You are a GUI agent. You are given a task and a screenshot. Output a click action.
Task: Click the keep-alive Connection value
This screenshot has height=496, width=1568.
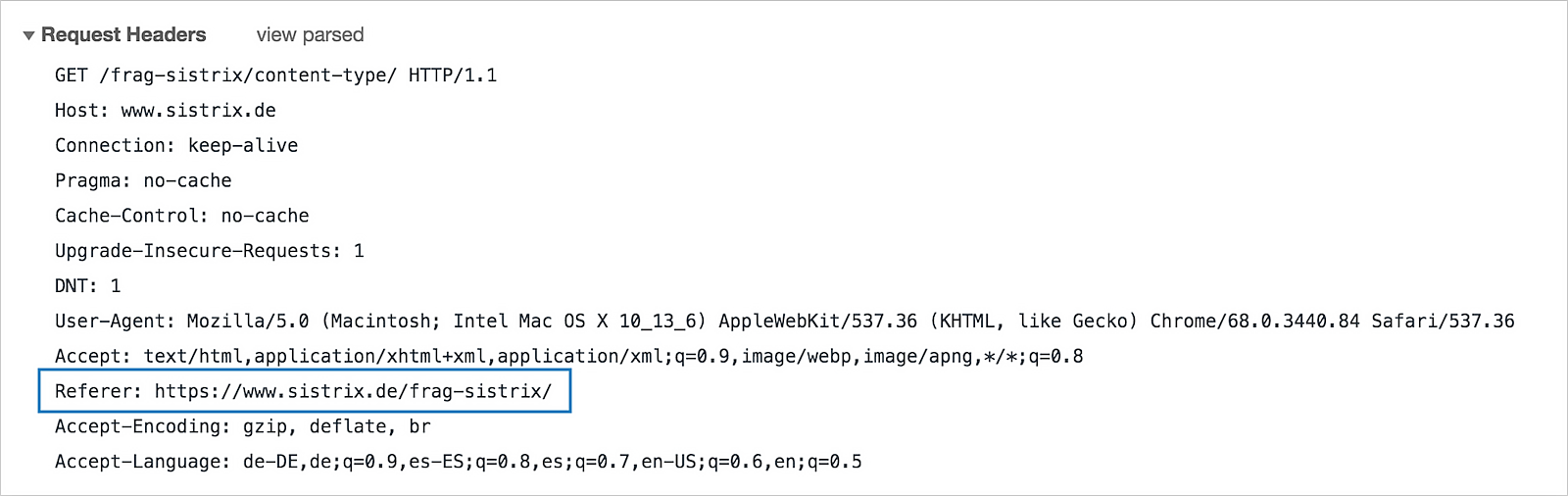point(243,146)
